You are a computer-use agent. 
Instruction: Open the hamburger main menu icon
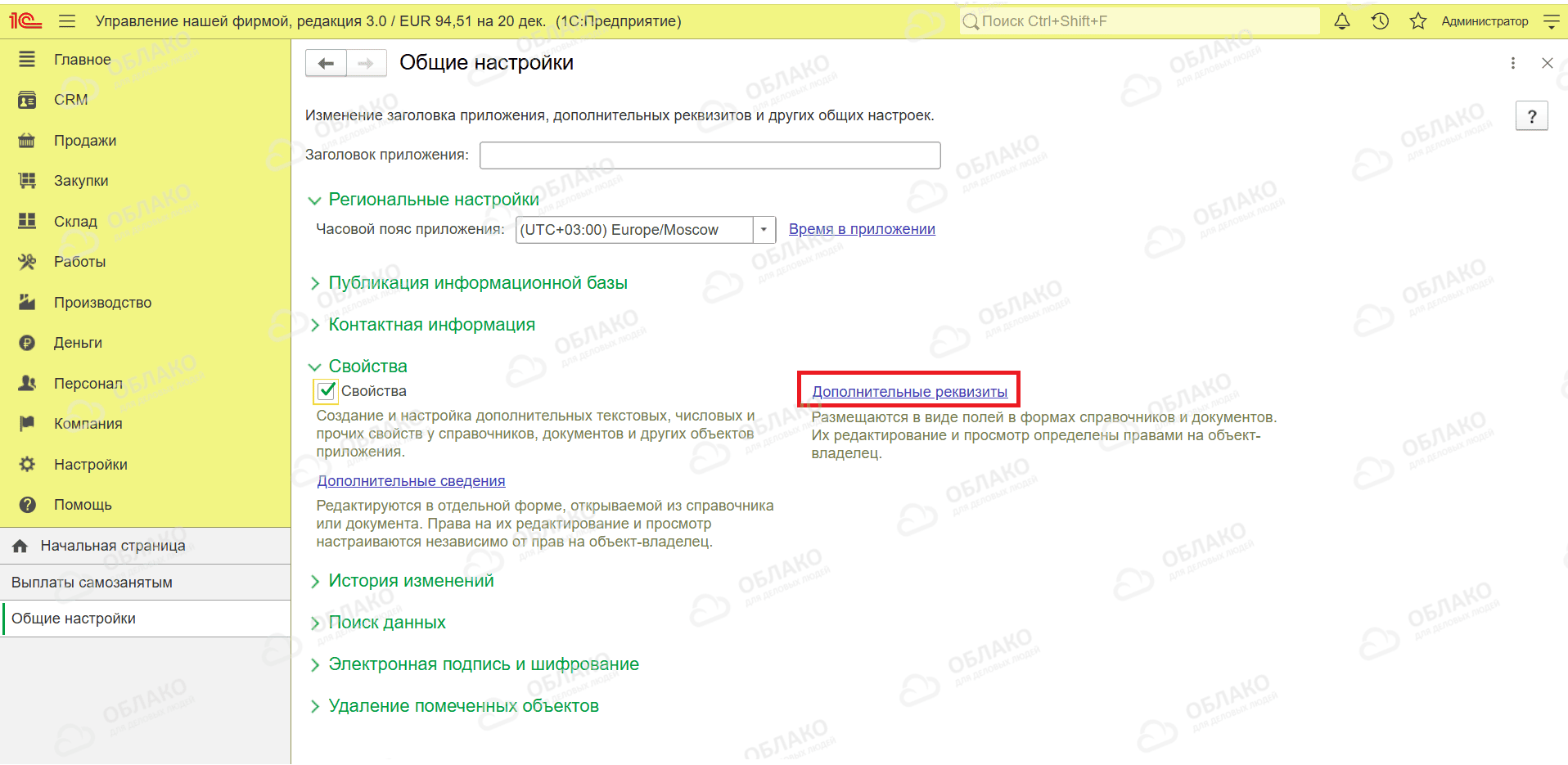tap(67, 21)
